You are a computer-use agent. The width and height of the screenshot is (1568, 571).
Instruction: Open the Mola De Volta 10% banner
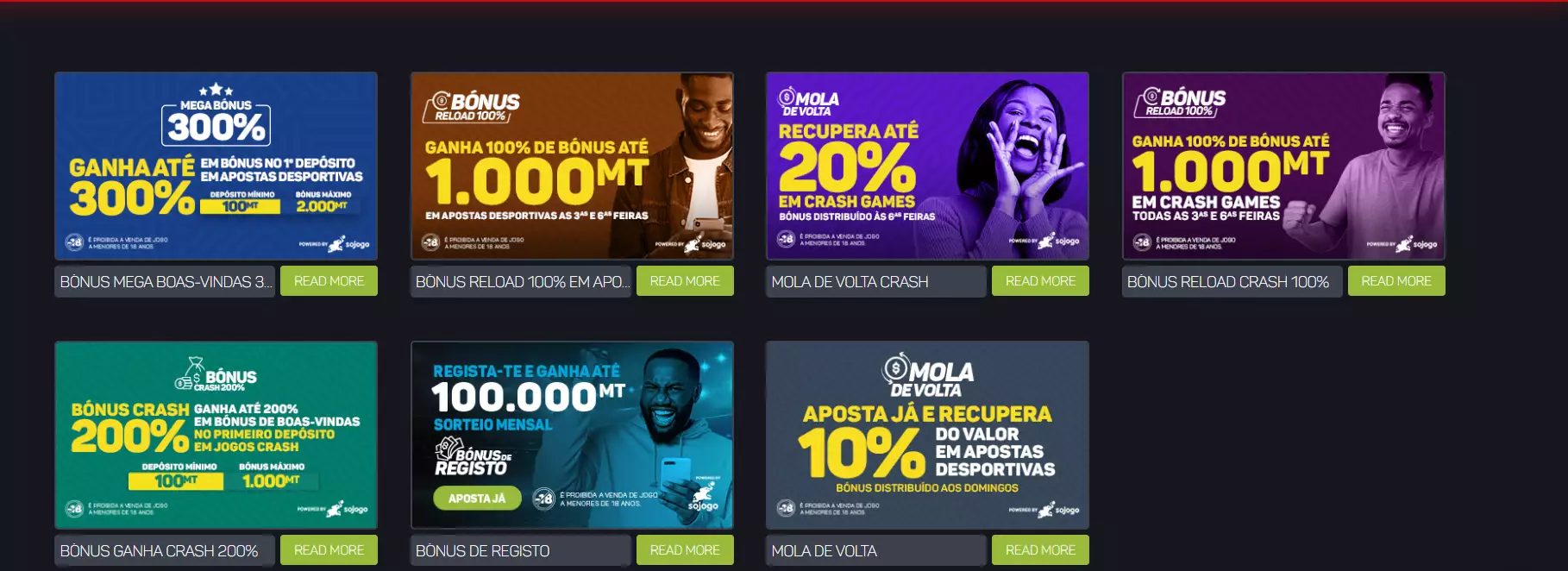(927, 435)
